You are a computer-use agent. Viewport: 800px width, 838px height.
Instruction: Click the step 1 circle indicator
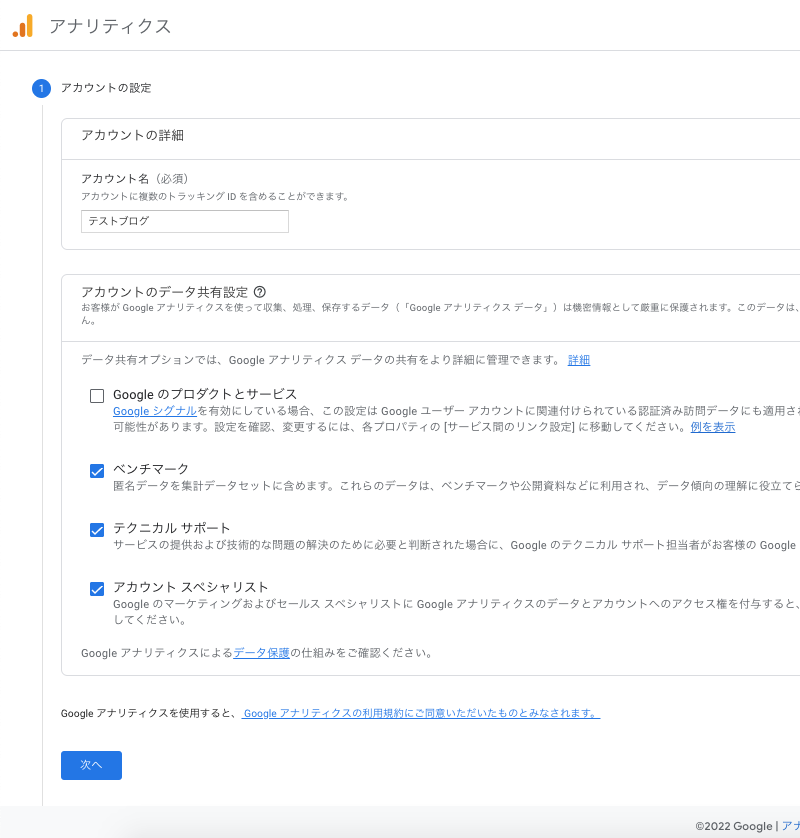click(41, 88)
